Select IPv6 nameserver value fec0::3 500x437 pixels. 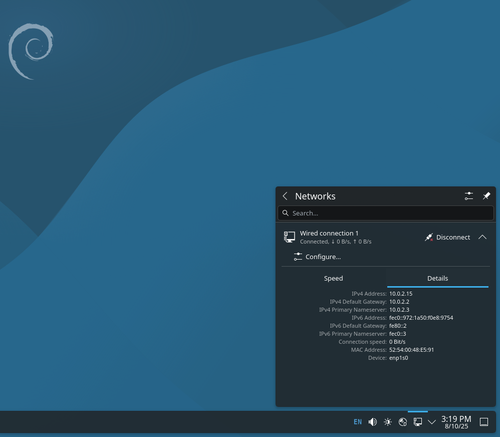(x=398, y=334)
